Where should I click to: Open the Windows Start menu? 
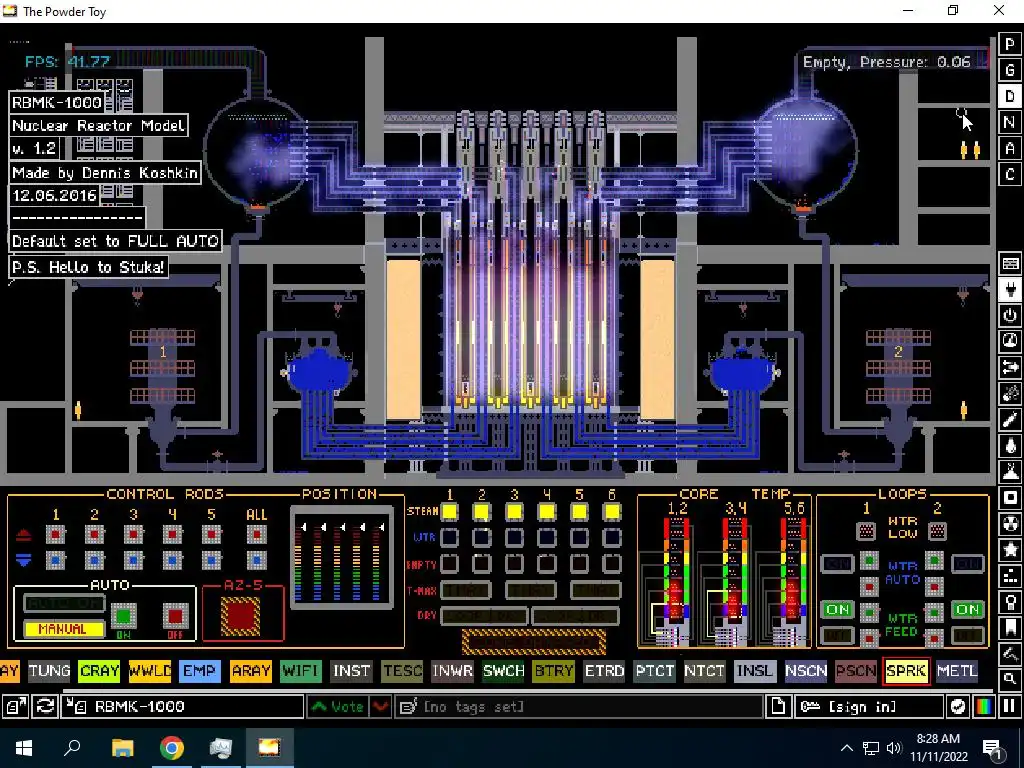tap(24, 748)
